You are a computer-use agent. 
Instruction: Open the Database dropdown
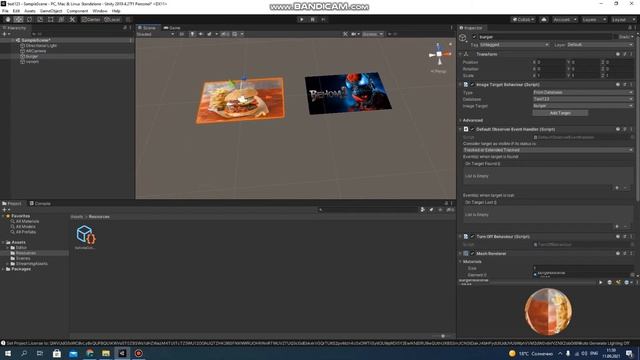click(583, 99)
